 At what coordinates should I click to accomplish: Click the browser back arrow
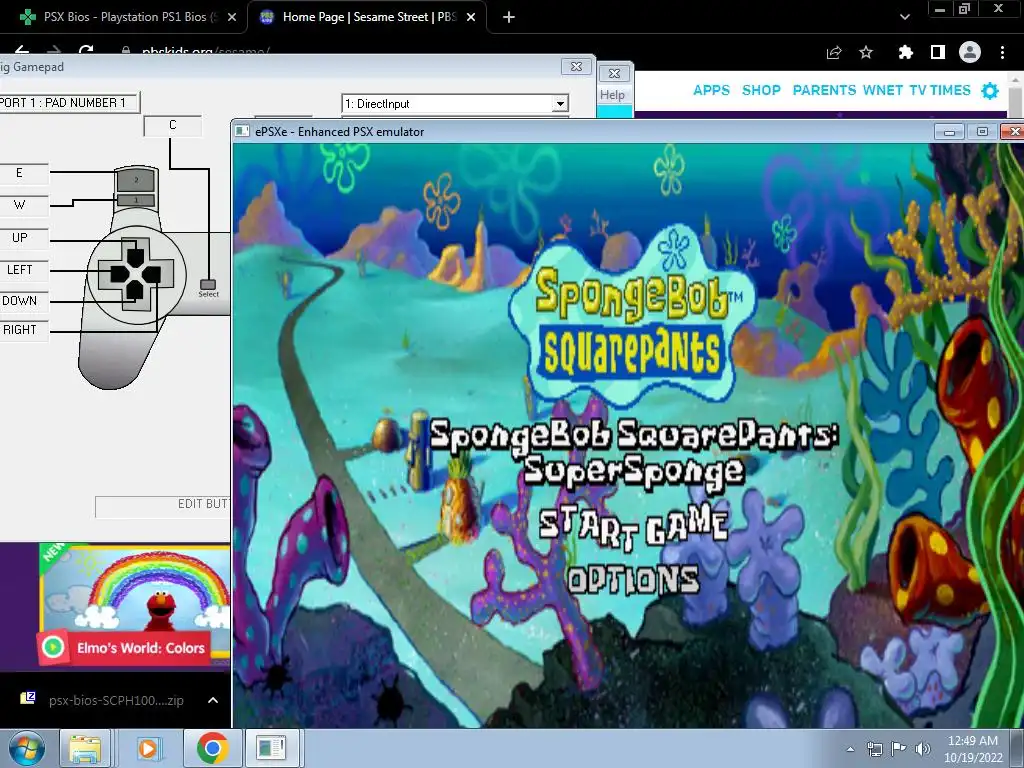(22, 51)
